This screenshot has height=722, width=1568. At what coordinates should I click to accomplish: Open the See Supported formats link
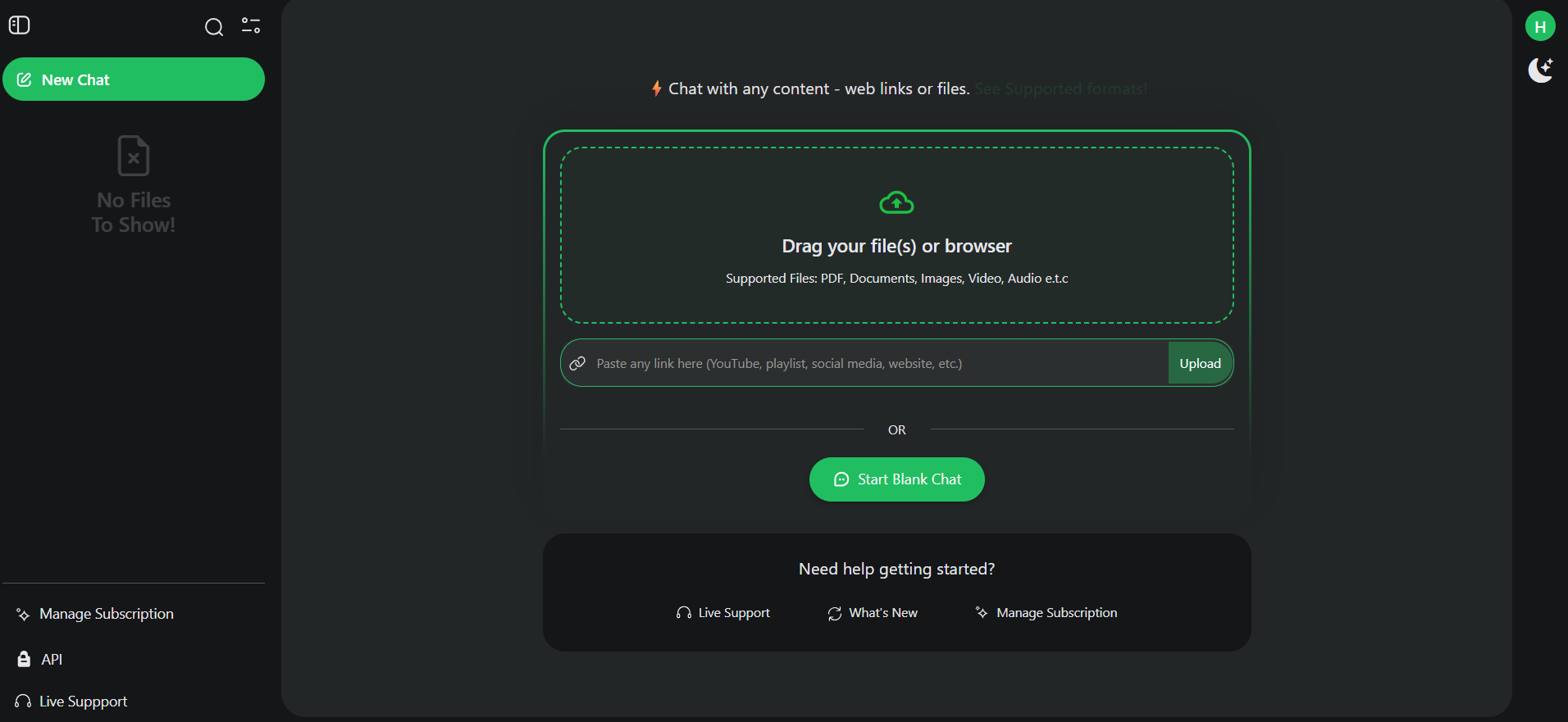[x=1060, y=89]
